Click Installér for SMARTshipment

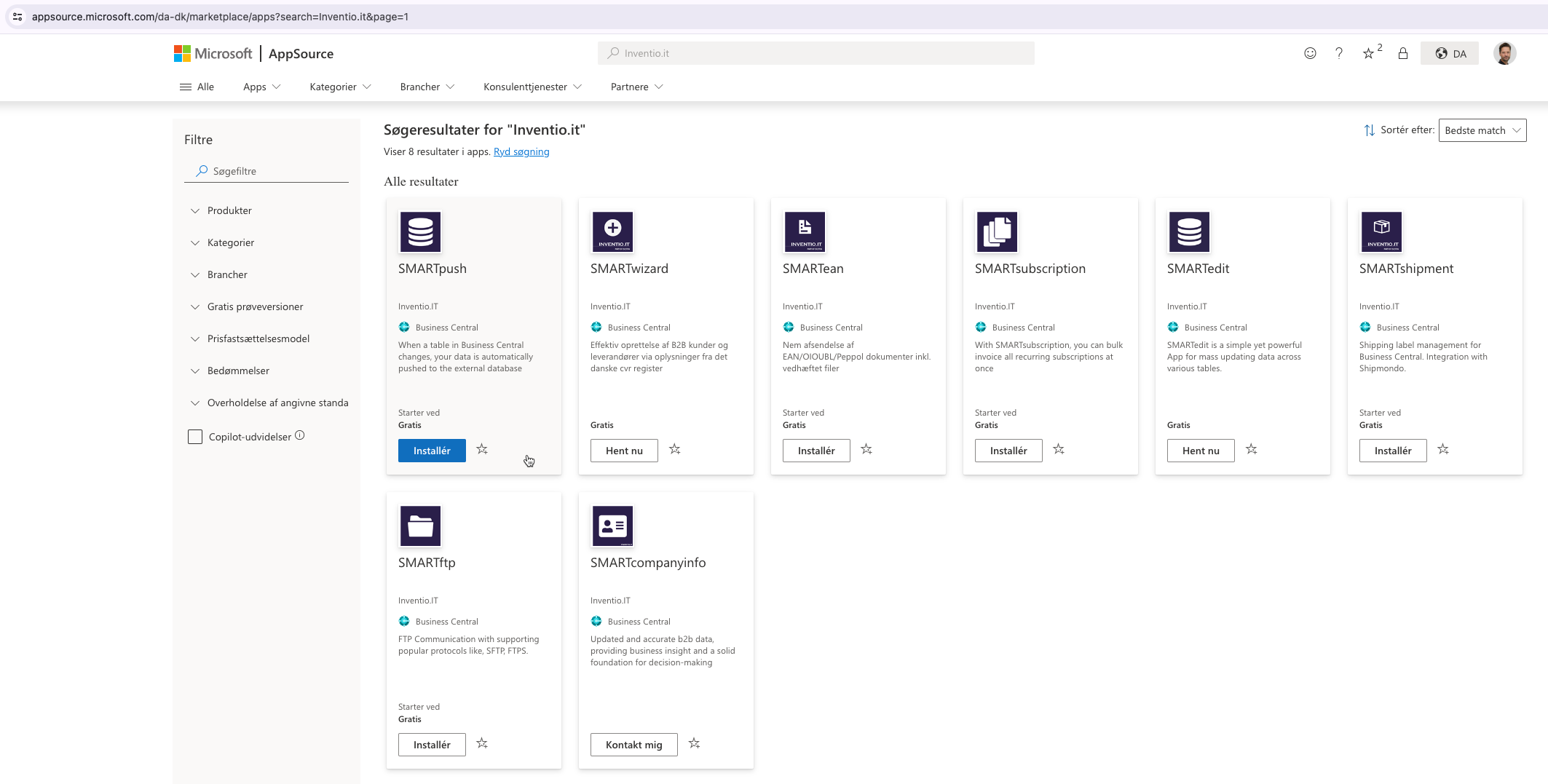click(1393, 451)
